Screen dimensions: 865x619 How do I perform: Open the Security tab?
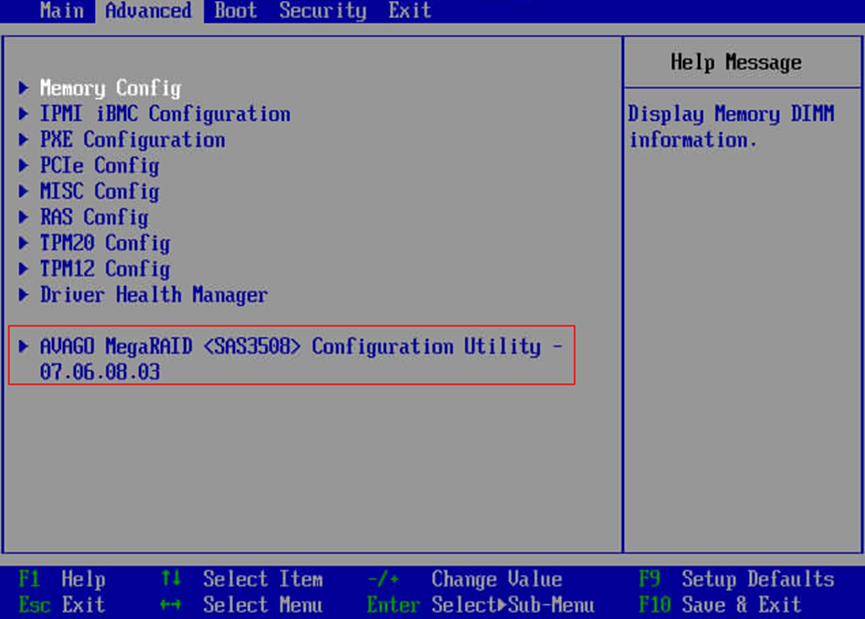pyautogui.click(x=322, y=11)
